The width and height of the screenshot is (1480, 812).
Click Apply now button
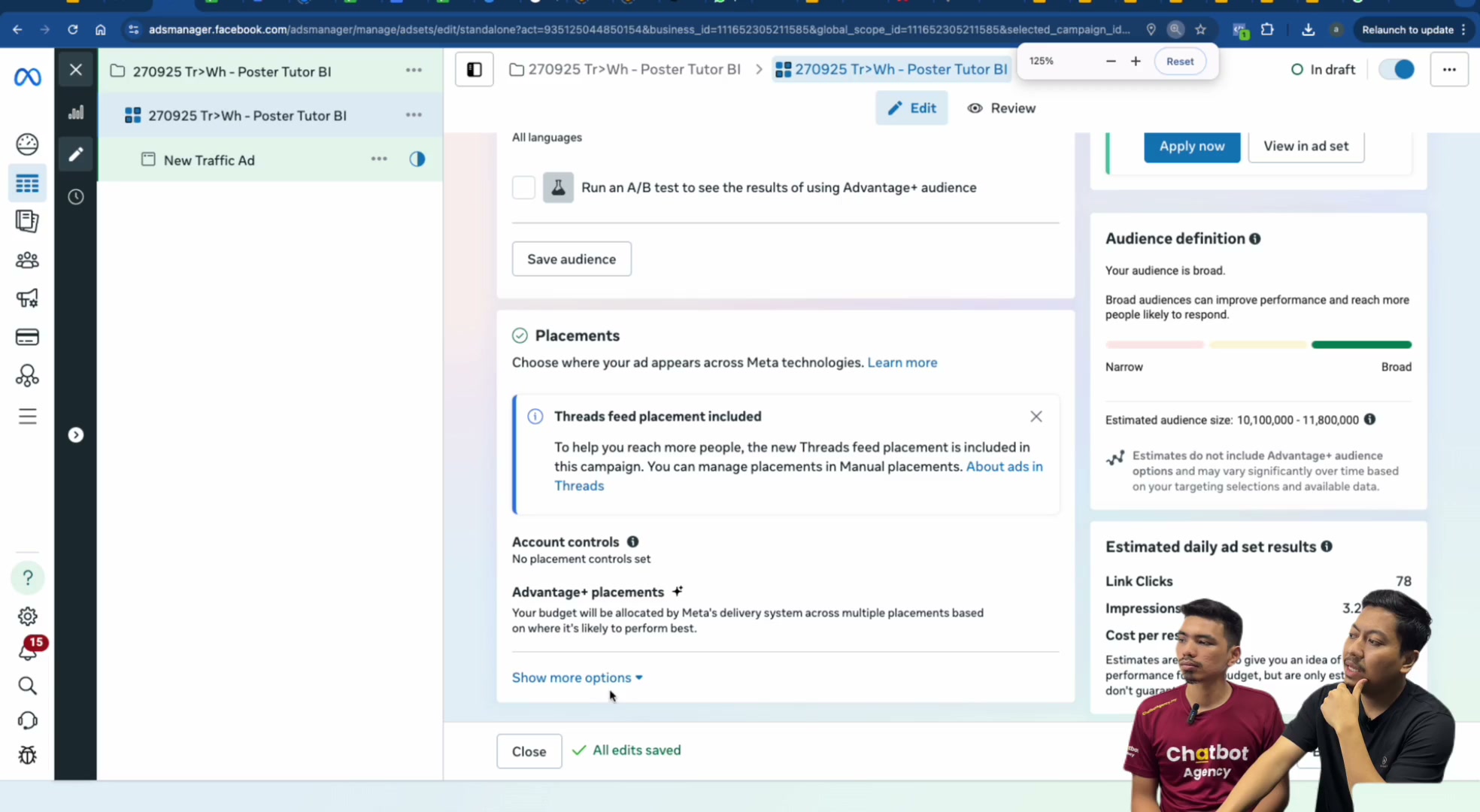(x=1192, y=146)
